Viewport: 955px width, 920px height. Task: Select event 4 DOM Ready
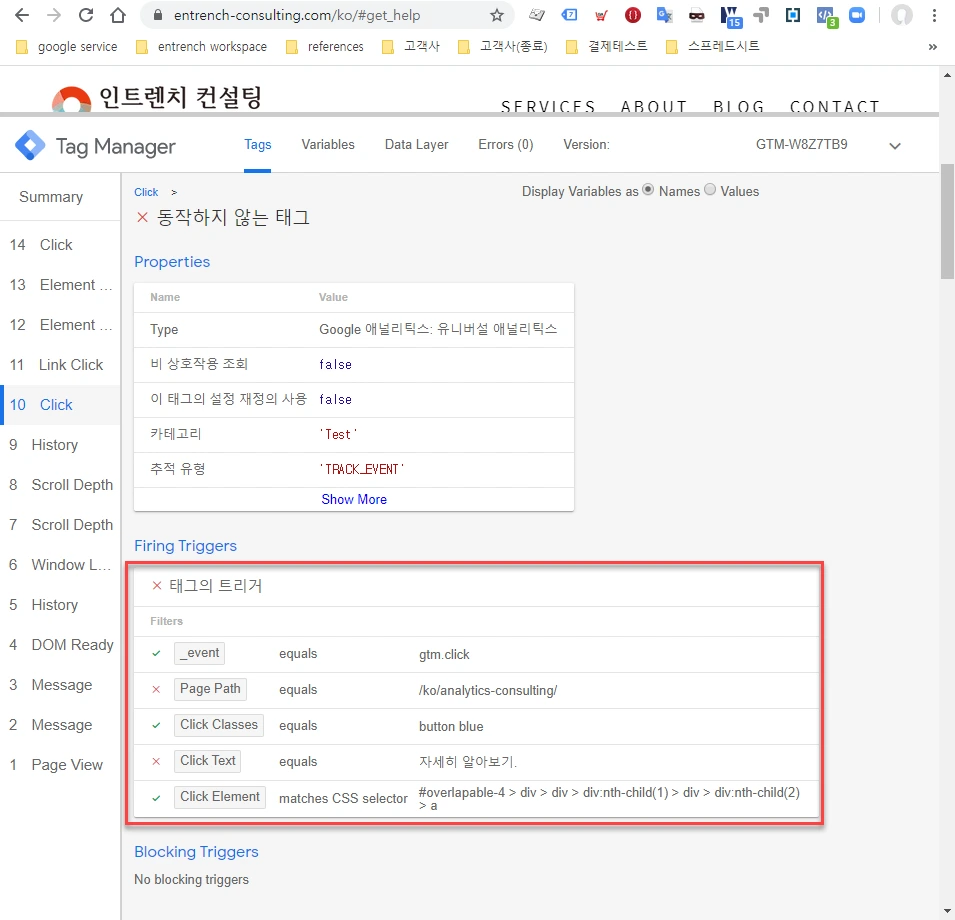coord(60,645)
